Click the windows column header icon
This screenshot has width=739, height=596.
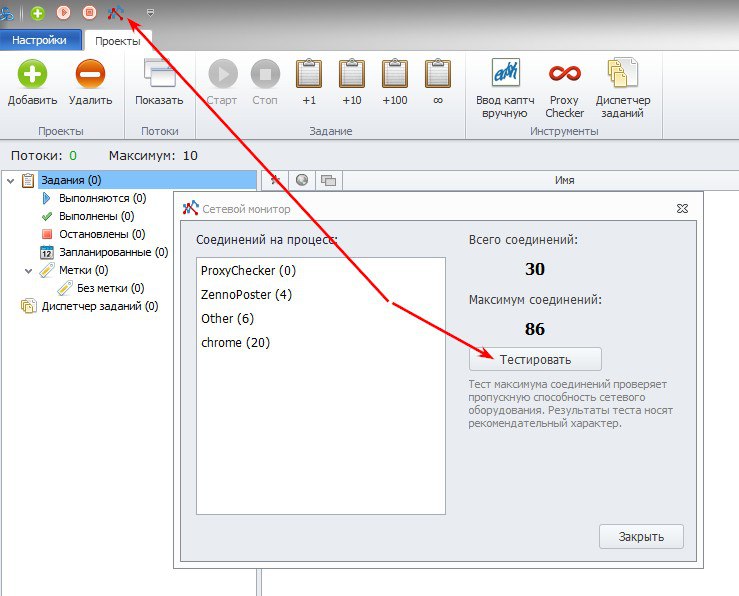(x=328, y=180)
